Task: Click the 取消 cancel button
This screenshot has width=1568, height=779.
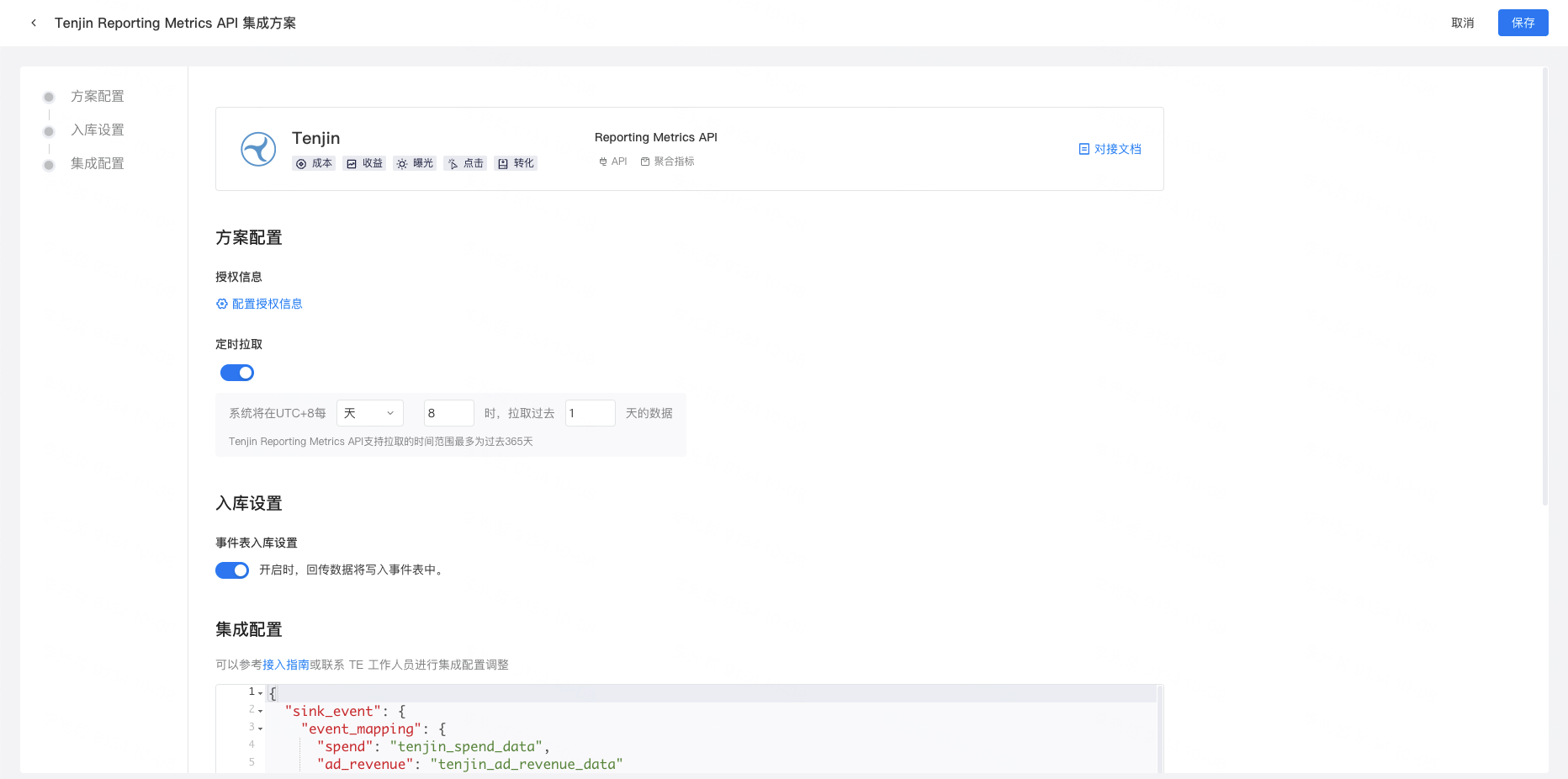Action: click(x=1463, y=23)
